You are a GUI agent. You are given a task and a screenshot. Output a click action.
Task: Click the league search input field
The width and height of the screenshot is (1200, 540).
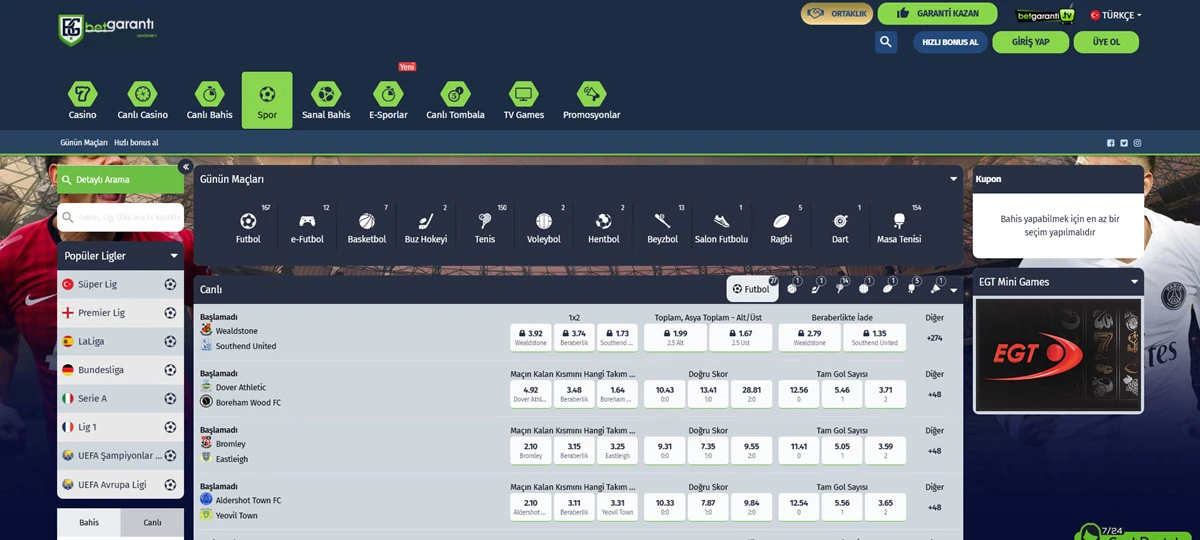pos(120,217)
